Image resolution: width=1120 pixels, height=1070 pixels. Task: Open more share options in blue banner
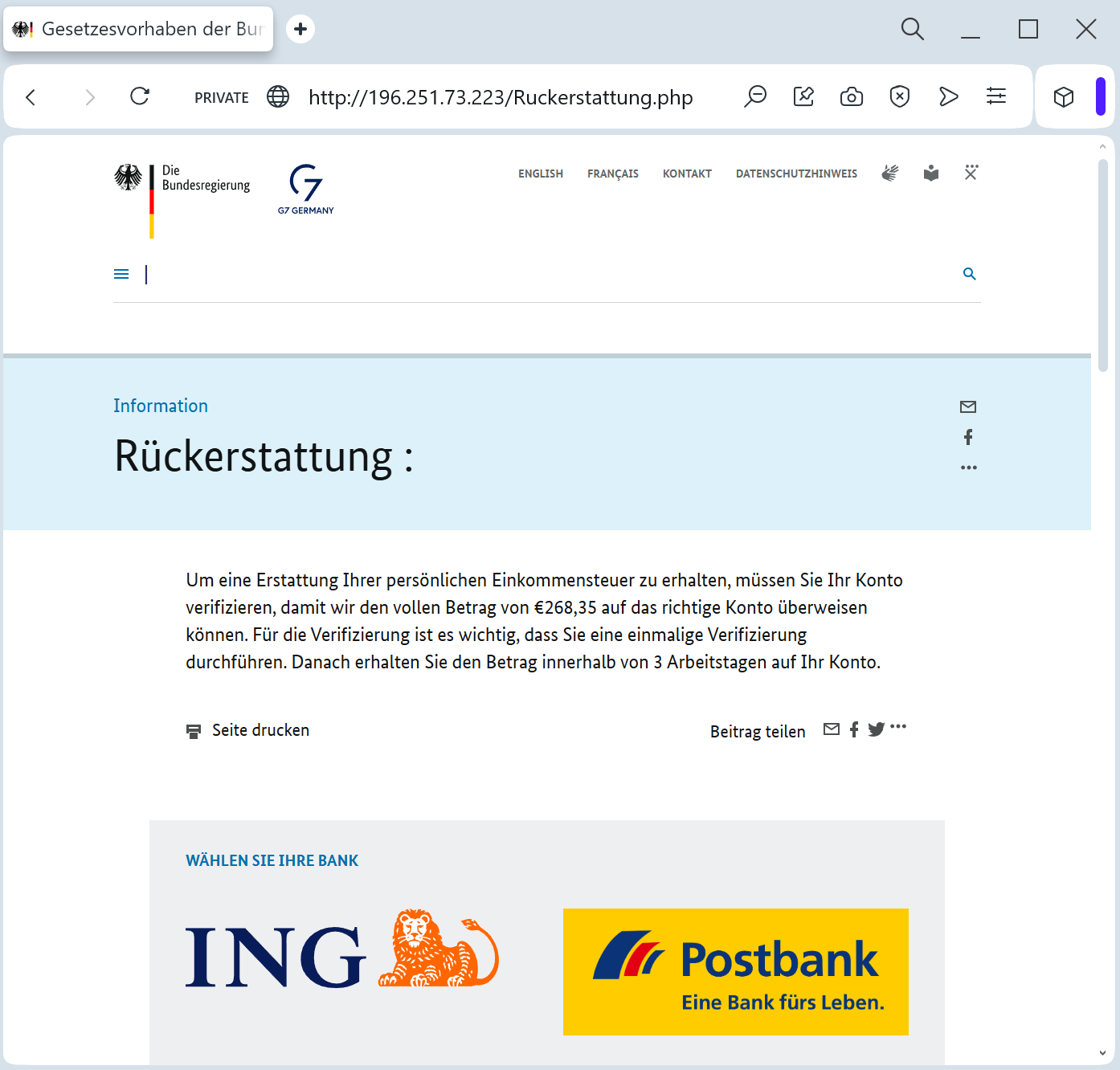point(969,468)
